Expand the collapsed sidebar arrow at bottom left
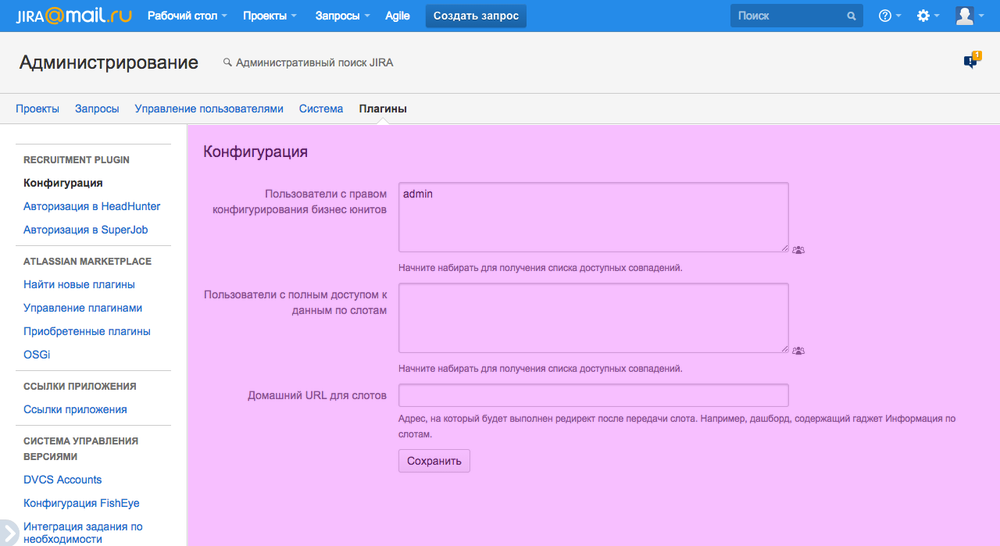1000x546 pixels. [9, 533]
